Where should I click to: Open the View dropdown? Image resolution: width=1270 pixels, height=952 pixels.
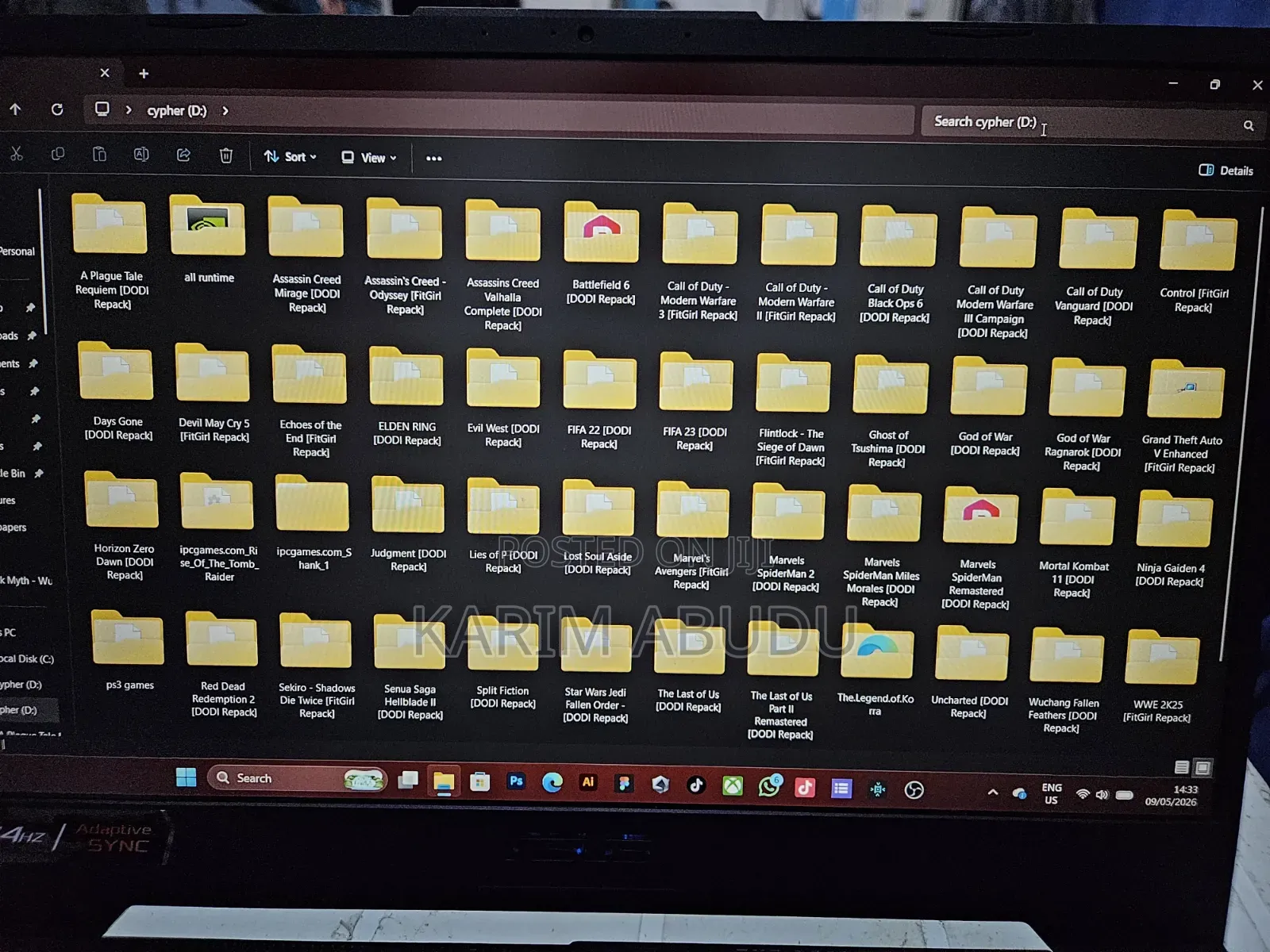(x=369, y=158)
